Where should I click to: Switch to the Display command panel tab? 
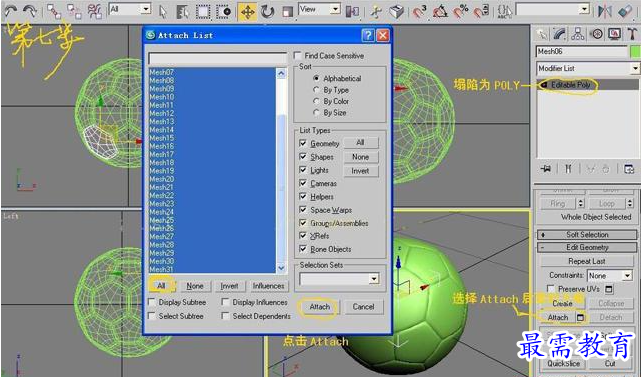614,34
